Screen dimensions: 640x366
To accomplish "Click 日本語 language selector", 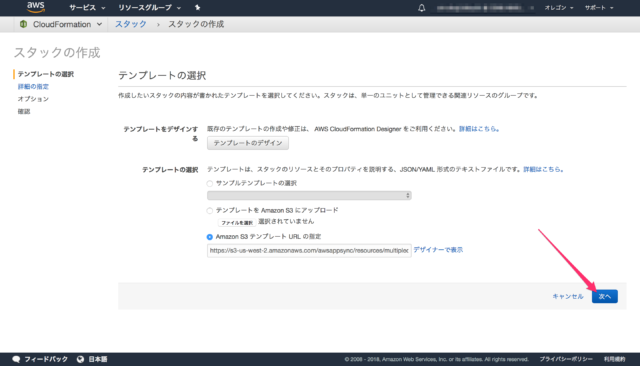I will tap(98, 359).
